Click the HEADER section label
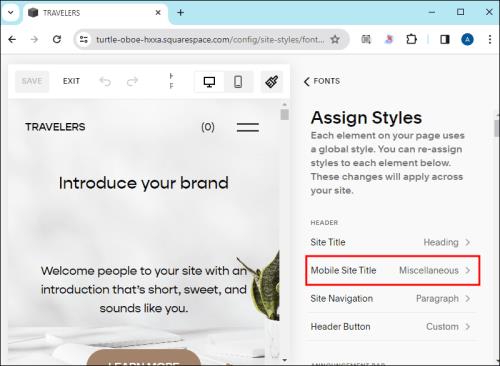Viewport: 500px width, 366px height. [324, 223]
